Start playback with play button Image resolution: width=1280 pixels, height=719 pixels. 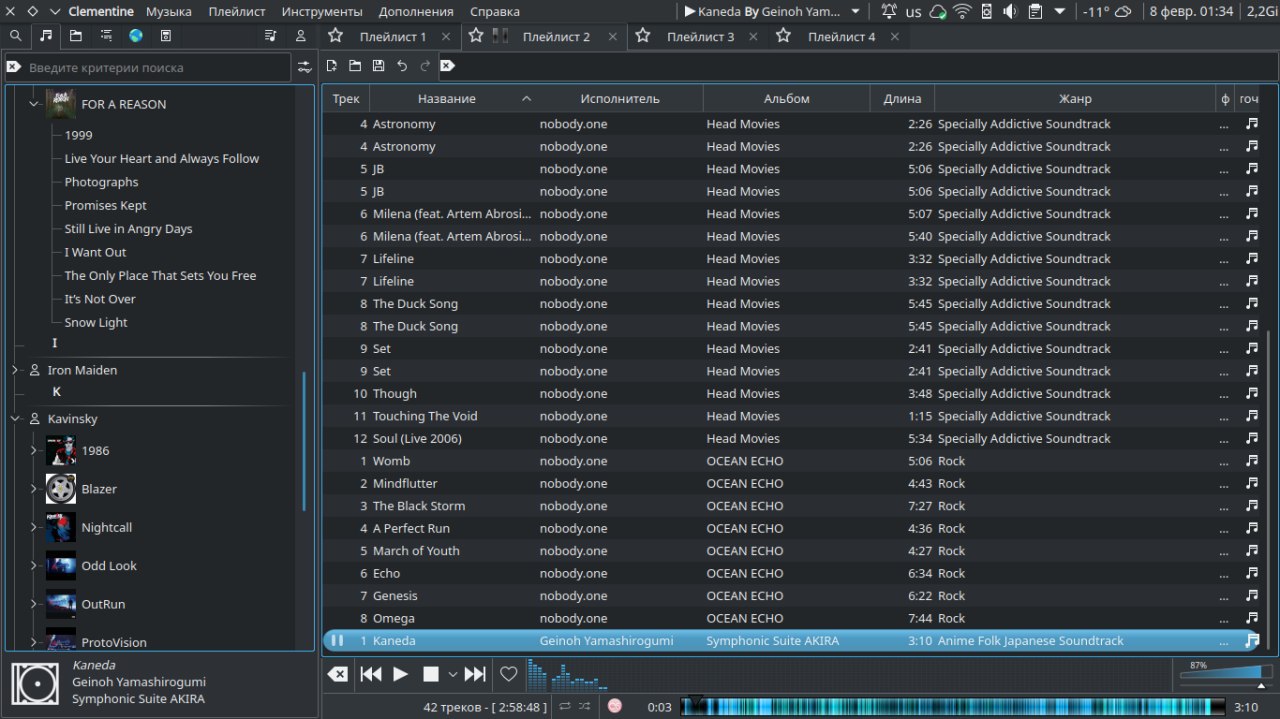coord(401,674)
